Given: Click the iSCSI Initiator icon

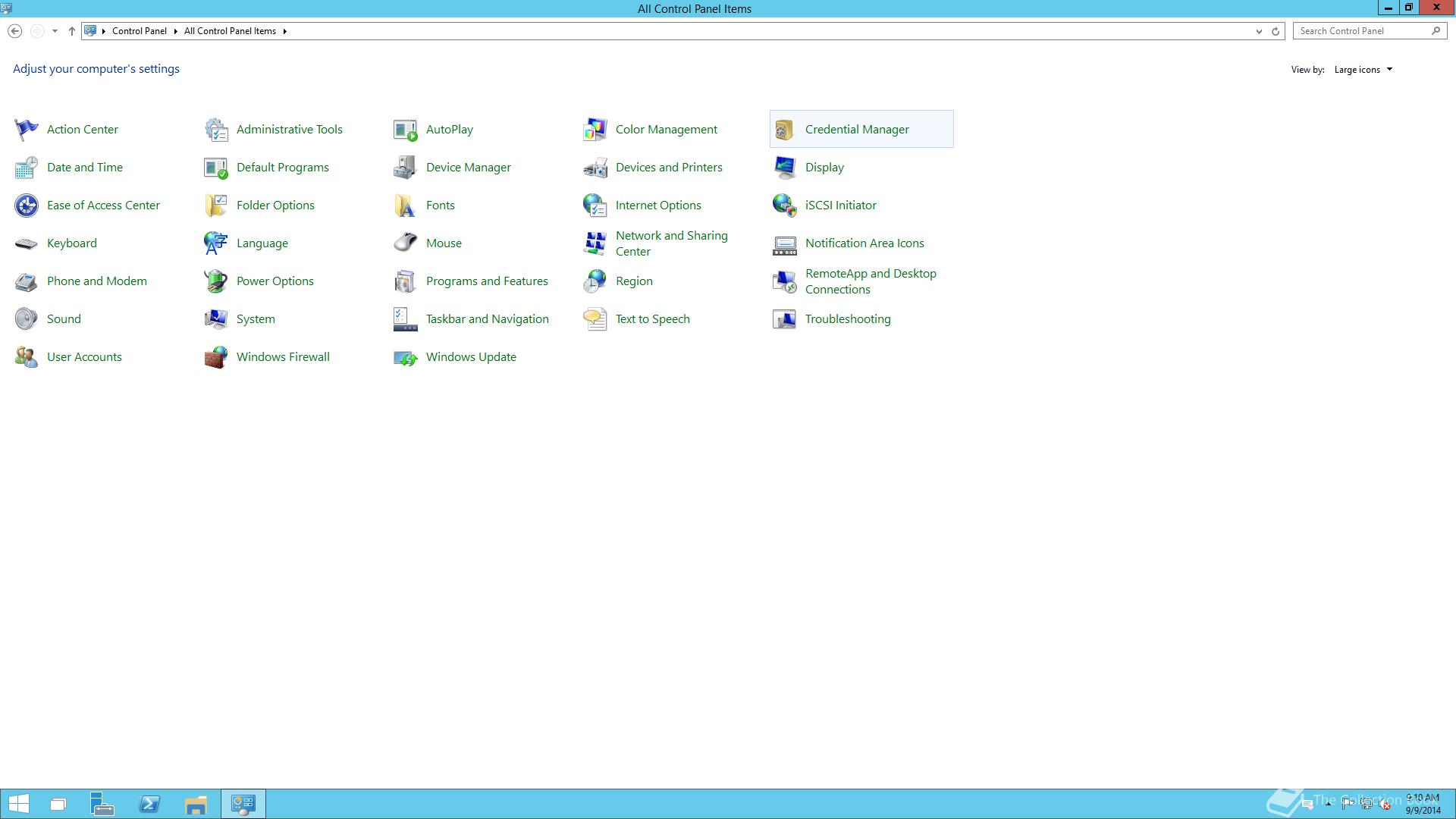Looking at the screenshot, I should (784, 206).
